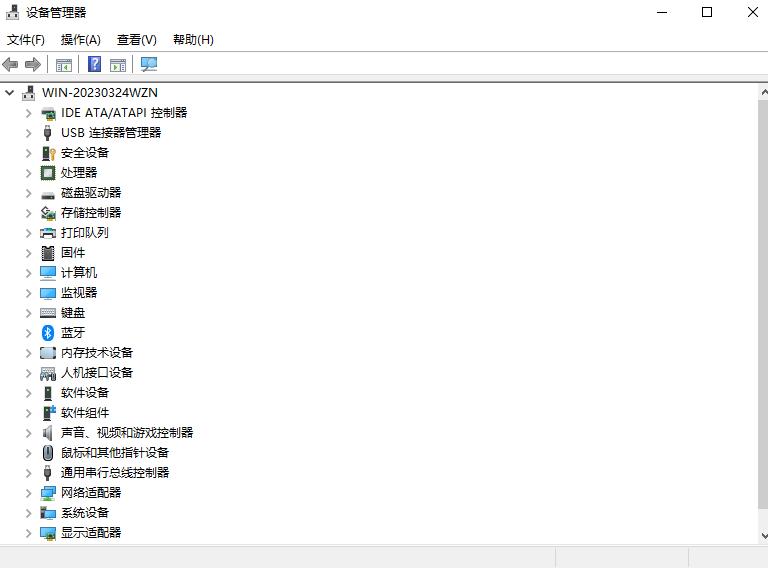Click the 软件设备 icon
The width and height of the screenshot is (768, 568).
click(x=48, y=393)
